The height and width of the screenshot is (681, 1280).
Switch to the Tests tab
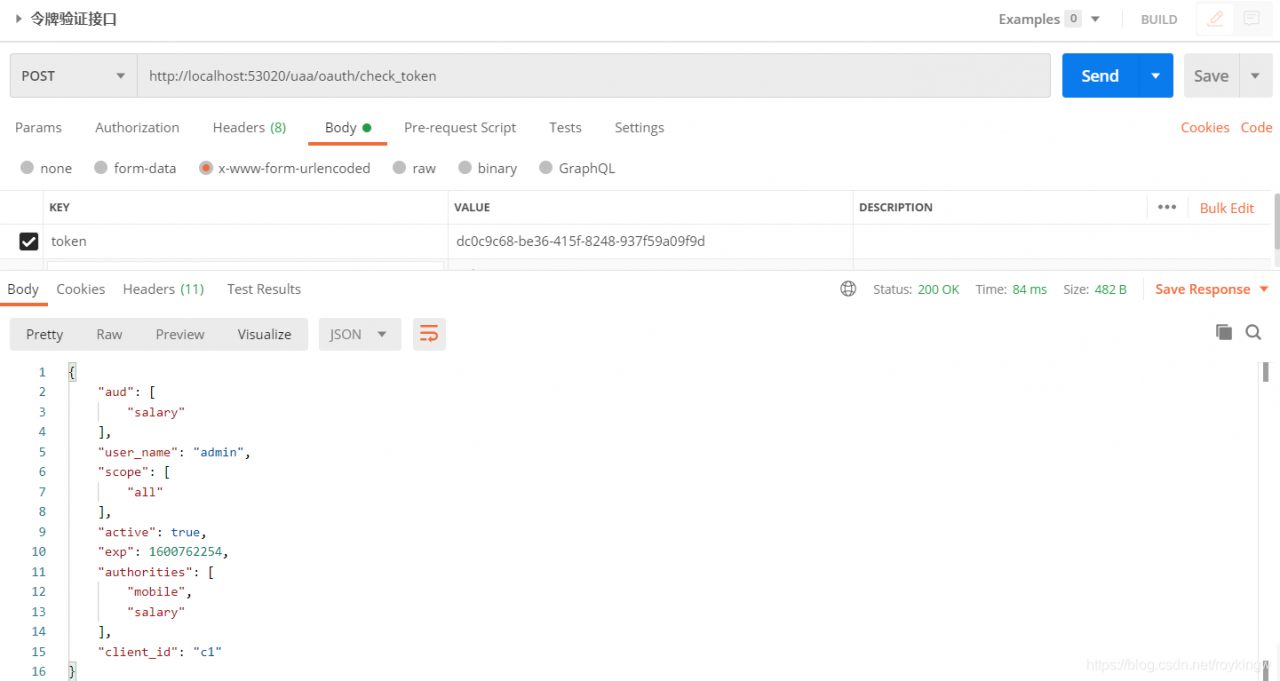pyautogui.click(x=565, y=128)
